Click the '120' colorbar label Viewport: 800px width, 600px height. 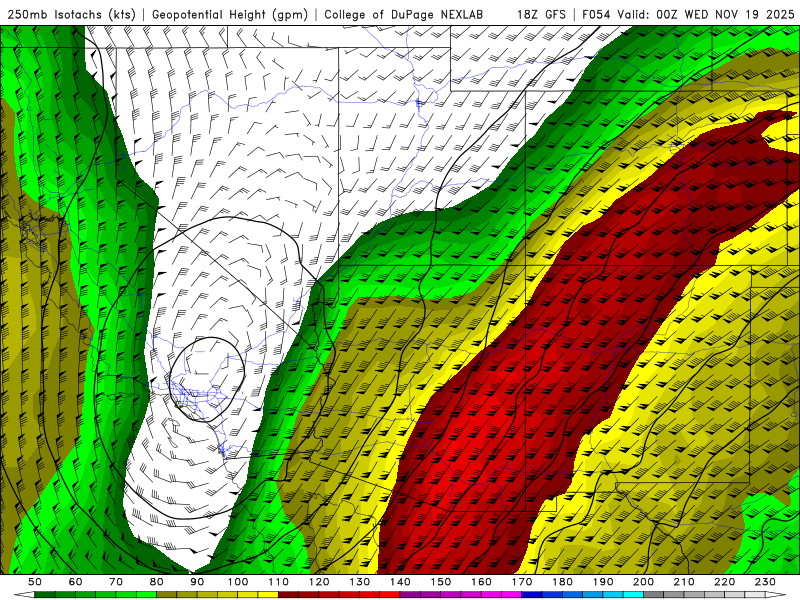click(x=319, y=582)
